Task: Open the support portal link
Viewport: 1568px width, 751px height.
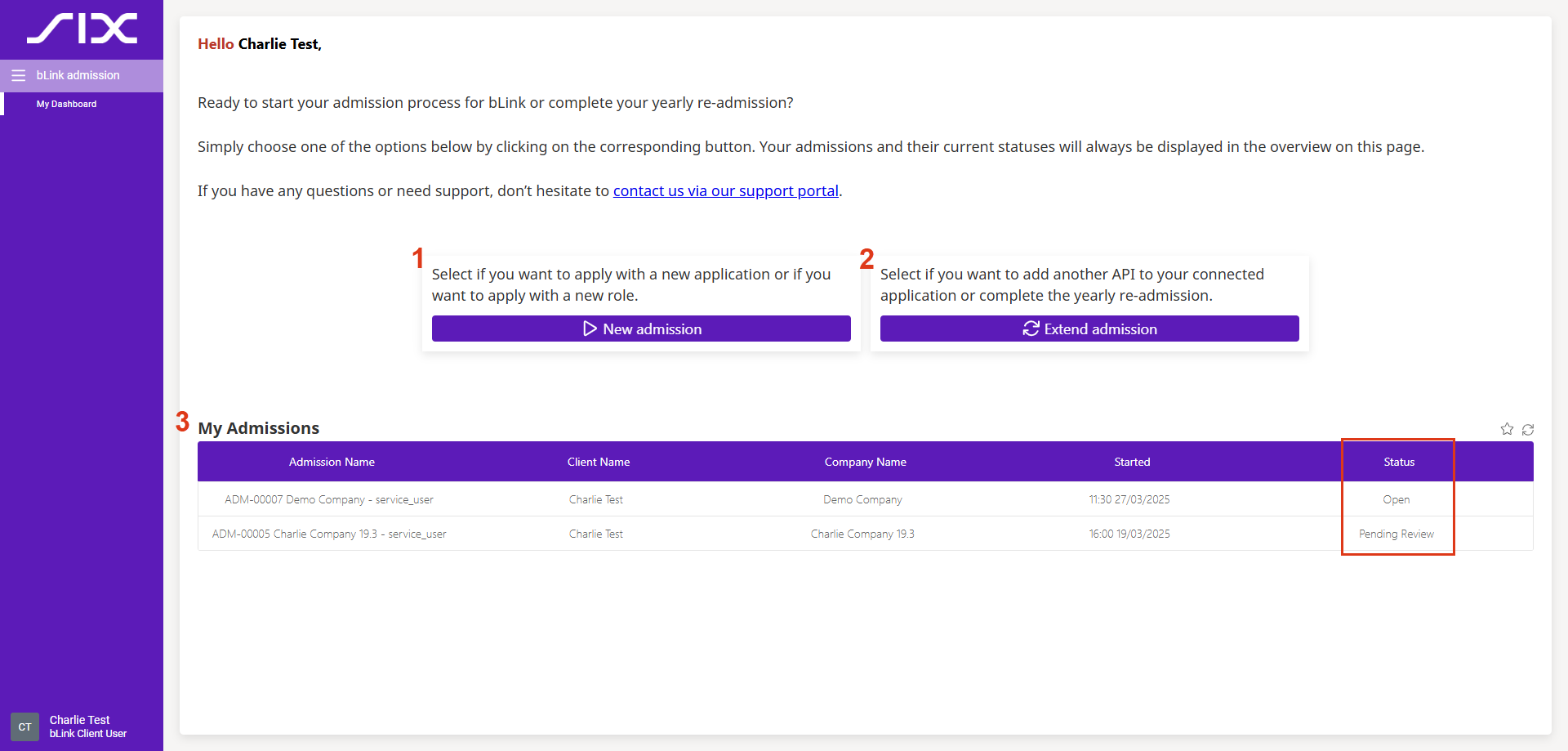Action: point(725,191)
